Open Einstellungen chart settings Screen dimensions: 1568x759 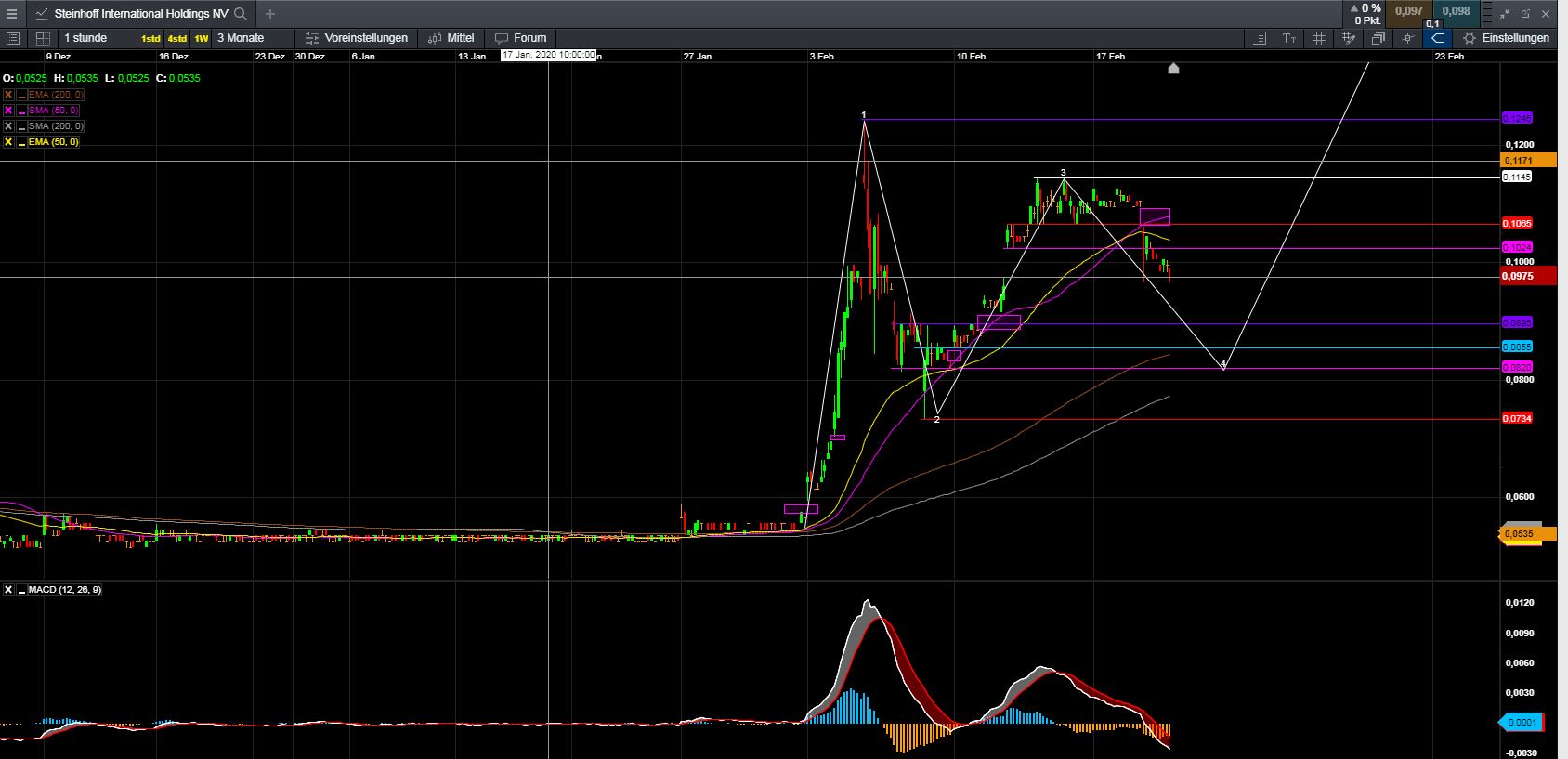pos(1506,38)
